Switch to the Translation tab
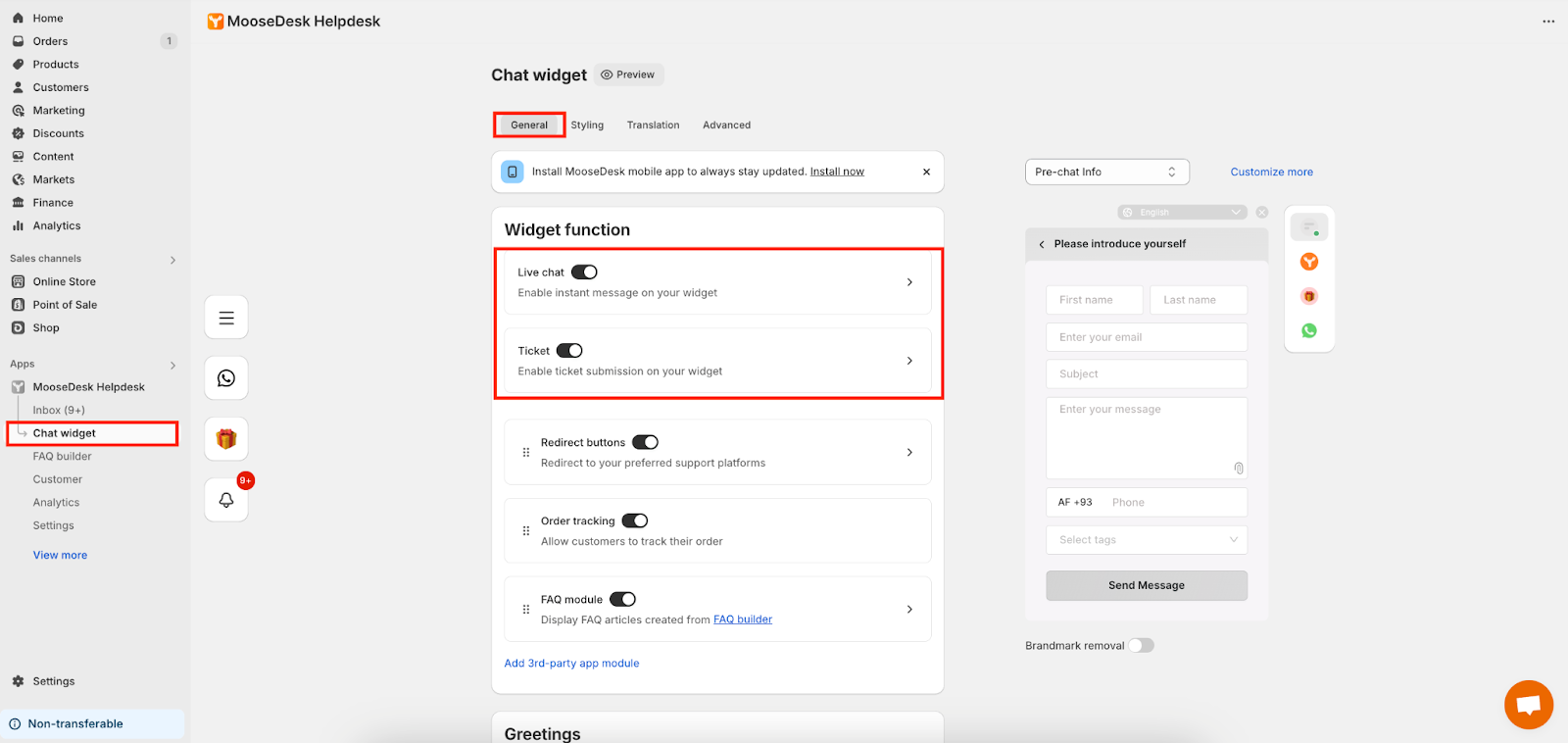The image size is (1568, 743). coord(654,124)
